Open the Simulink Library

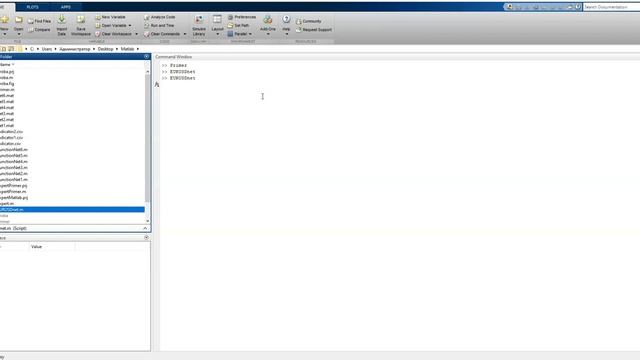[199, 25]
